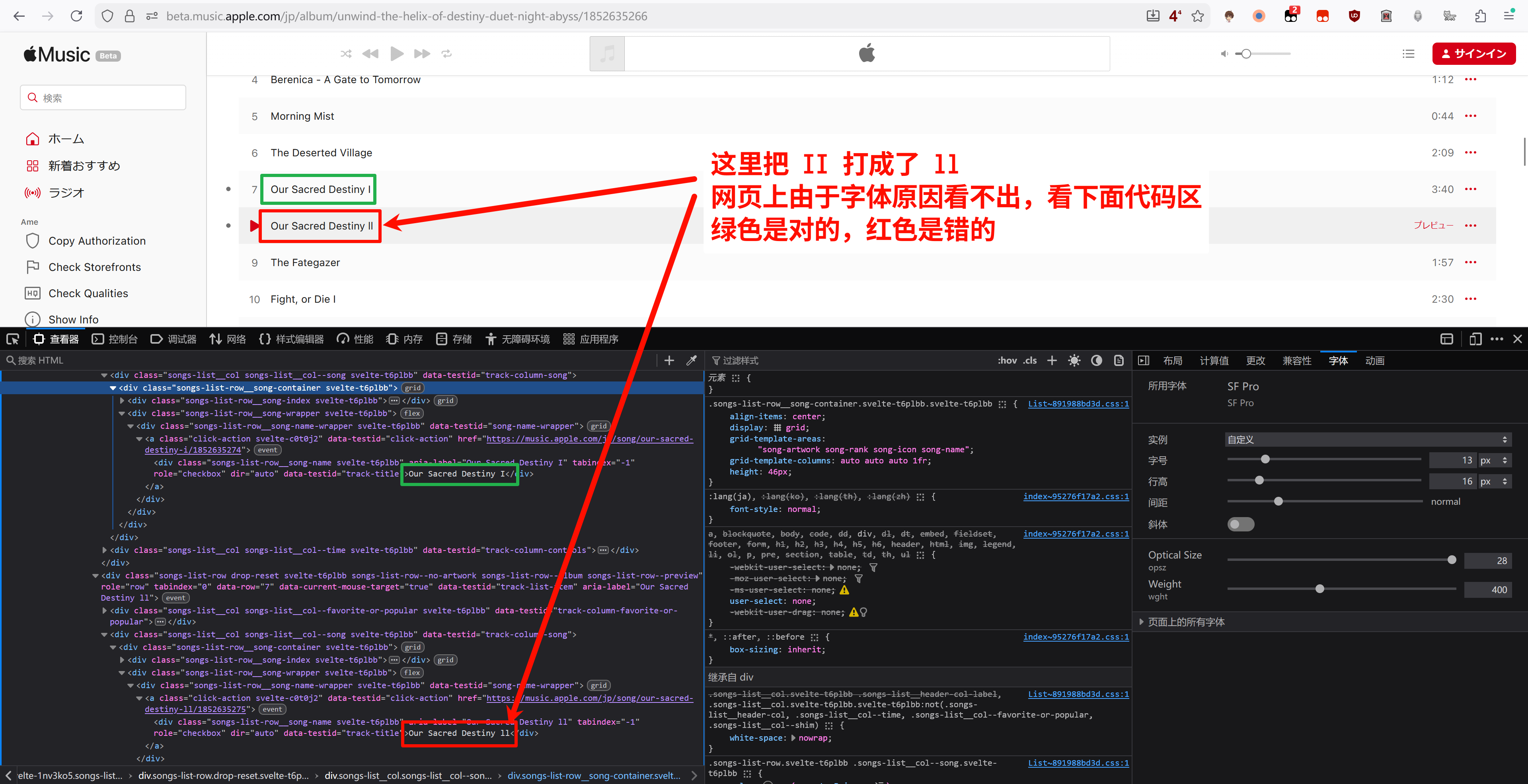Image resolution: width=1528 pixels, height=784 pixels.
Task: Expand 页面上的所有字体 section
Action: (1186, 622)
